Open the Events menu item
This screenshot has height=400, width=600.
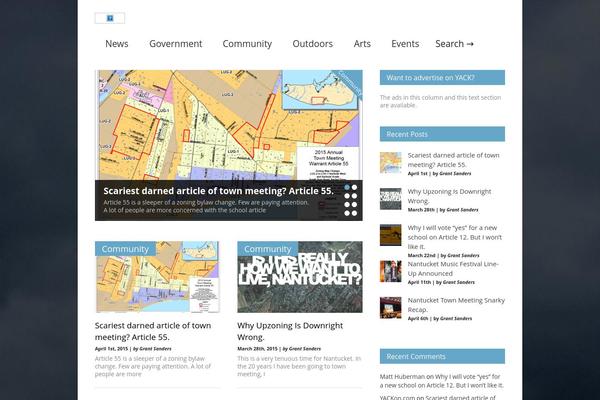pos(405,44)
